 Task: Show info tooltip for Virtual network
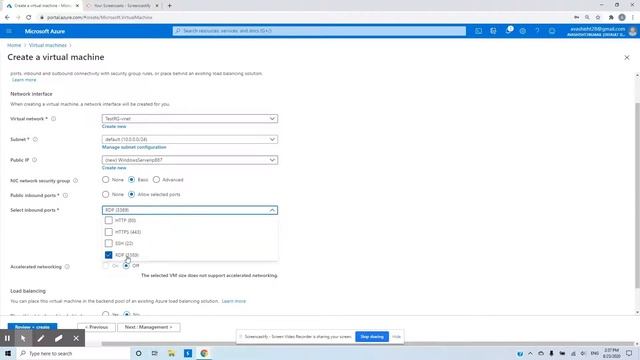pyautogui.click(x=53, y=119)
